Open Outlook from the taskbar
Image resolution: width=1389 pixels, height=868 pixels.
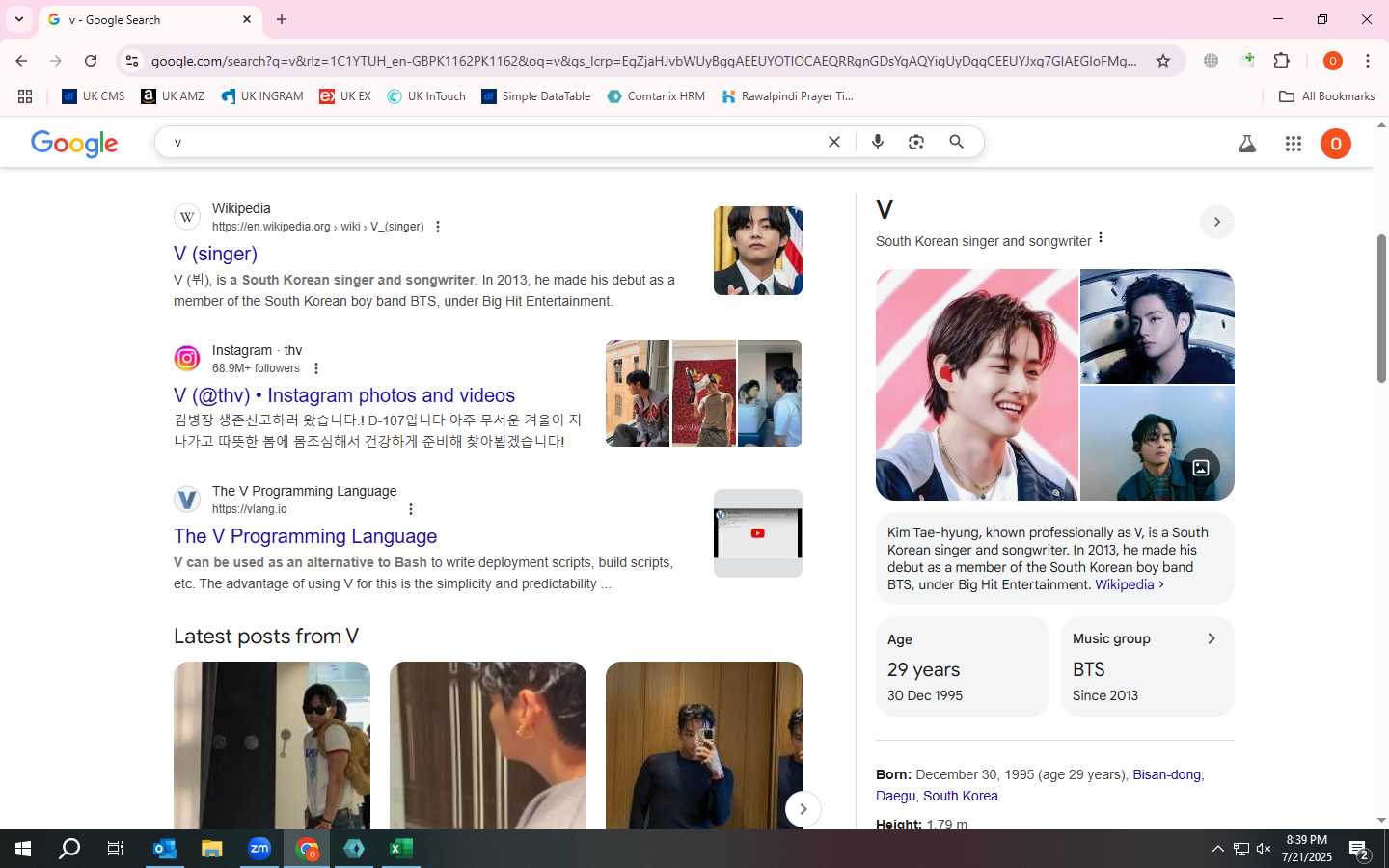click(x=165, y=849)
